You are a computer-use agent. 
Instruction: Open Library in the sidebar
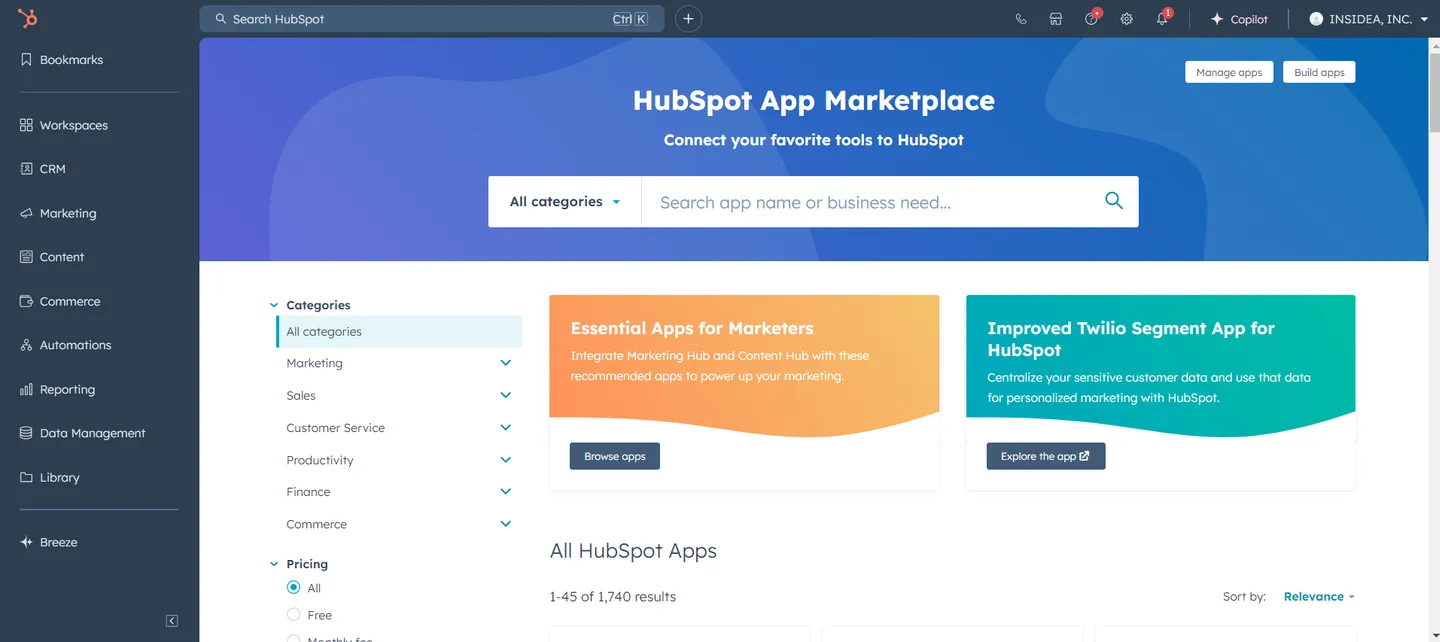(x=50, y=477)
